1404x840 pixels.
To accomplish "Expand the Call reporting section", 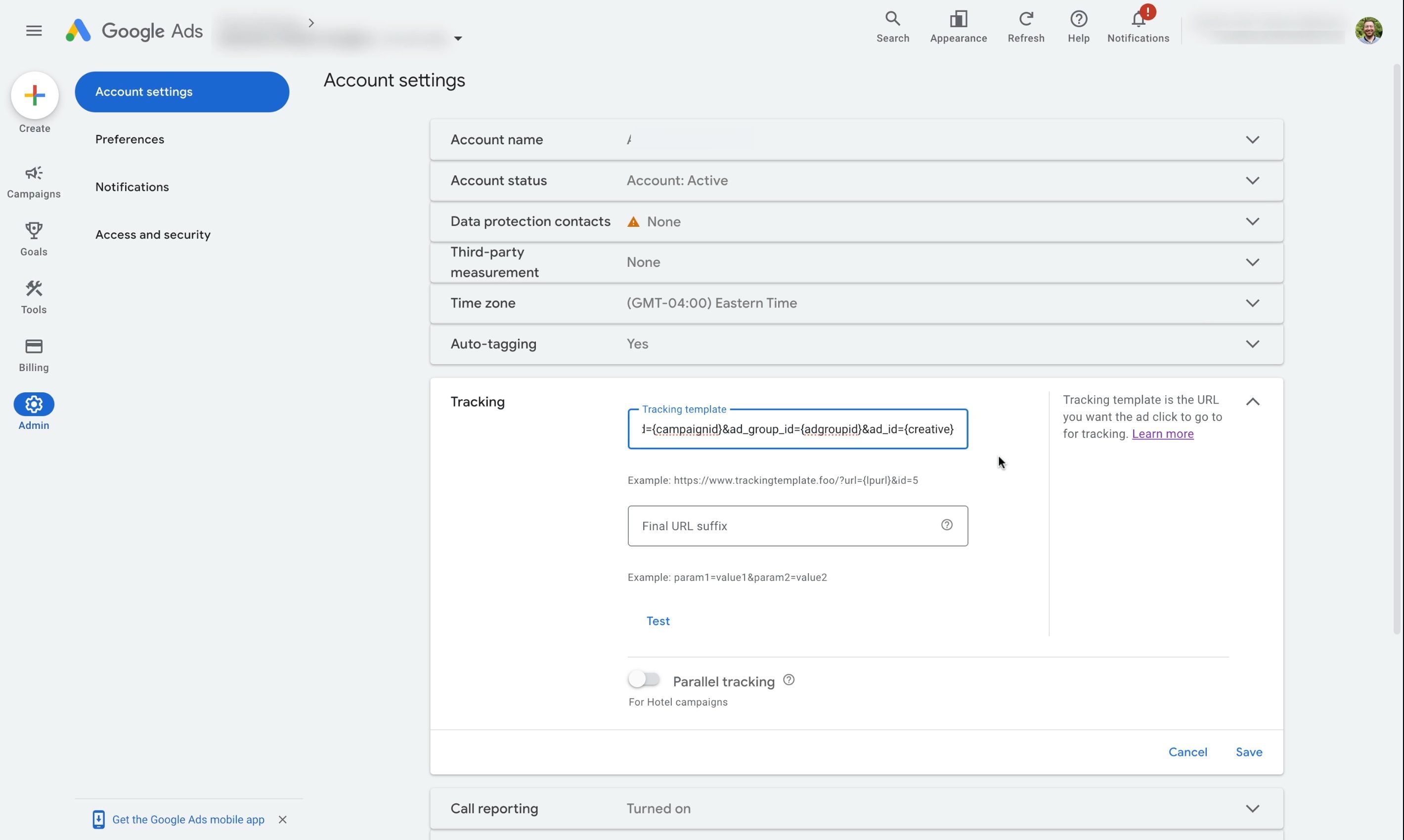I will [x=1252, y=808].
